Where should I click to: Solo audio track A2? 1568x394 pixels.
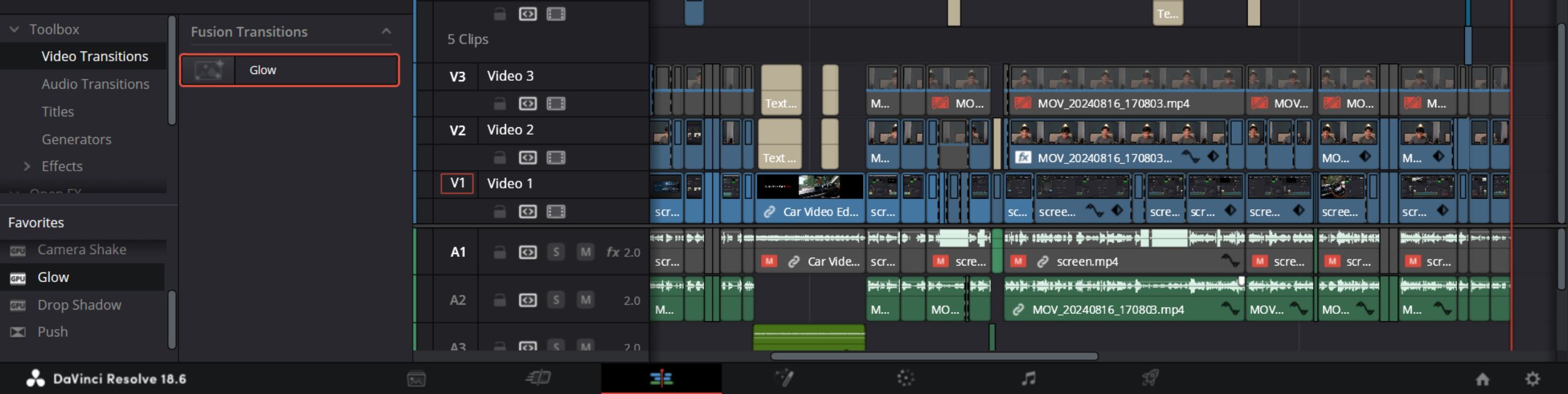556,300
